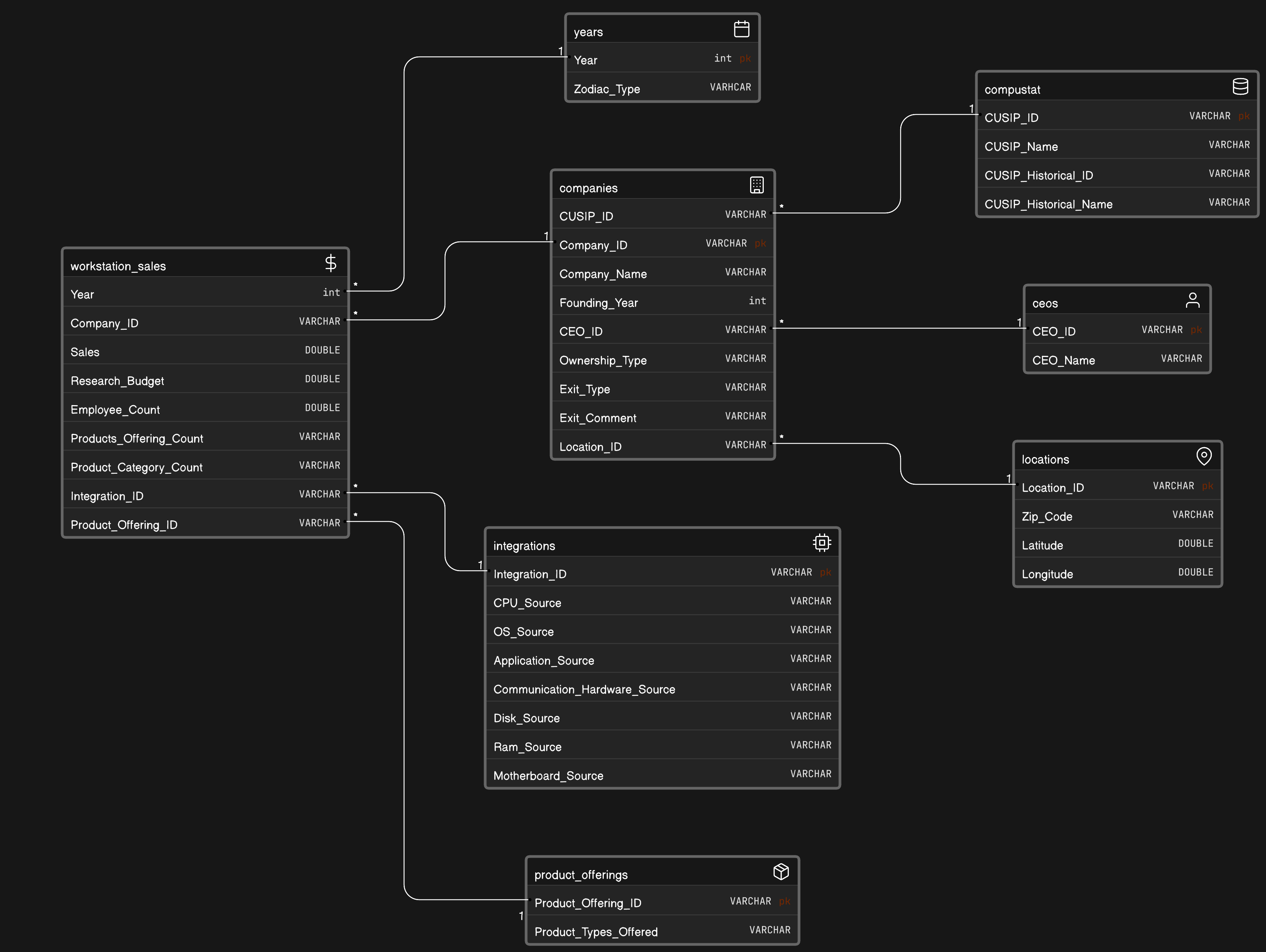Click the CEO_Name field in ceos

point(1063,360)
